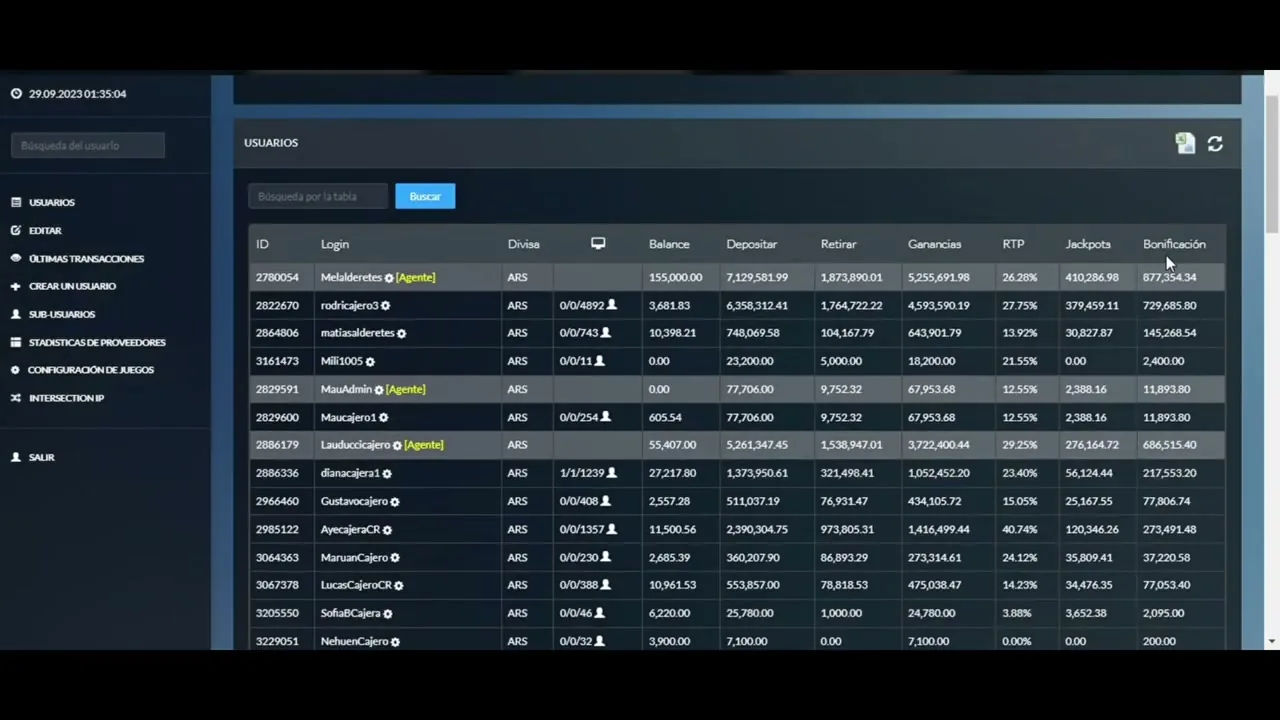Sort by RTP column header
Screen dimensions: 1280x720
[1014, 244]
